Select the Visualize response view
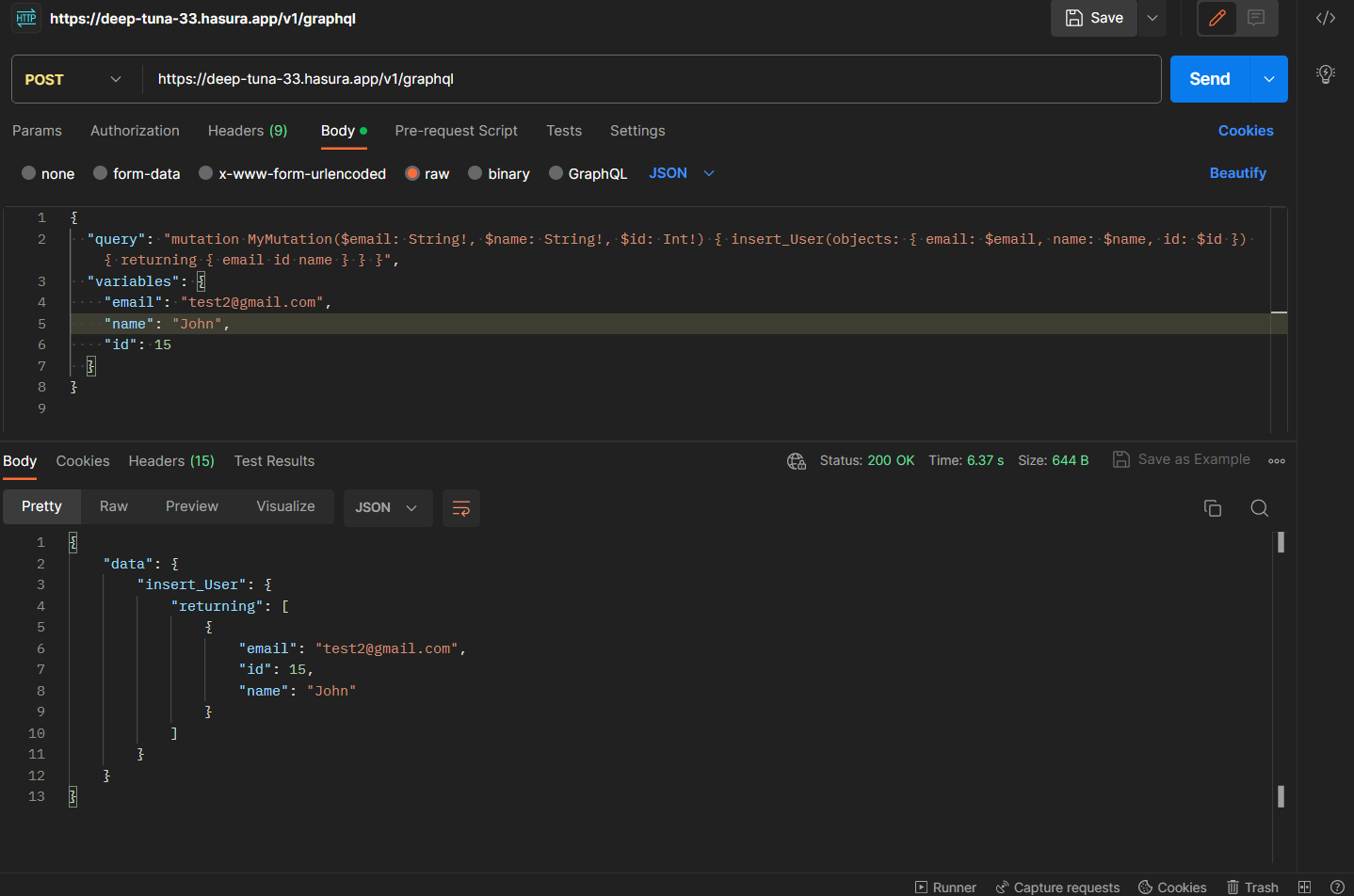Screen dimensions: 1354x896 (285, 506)
